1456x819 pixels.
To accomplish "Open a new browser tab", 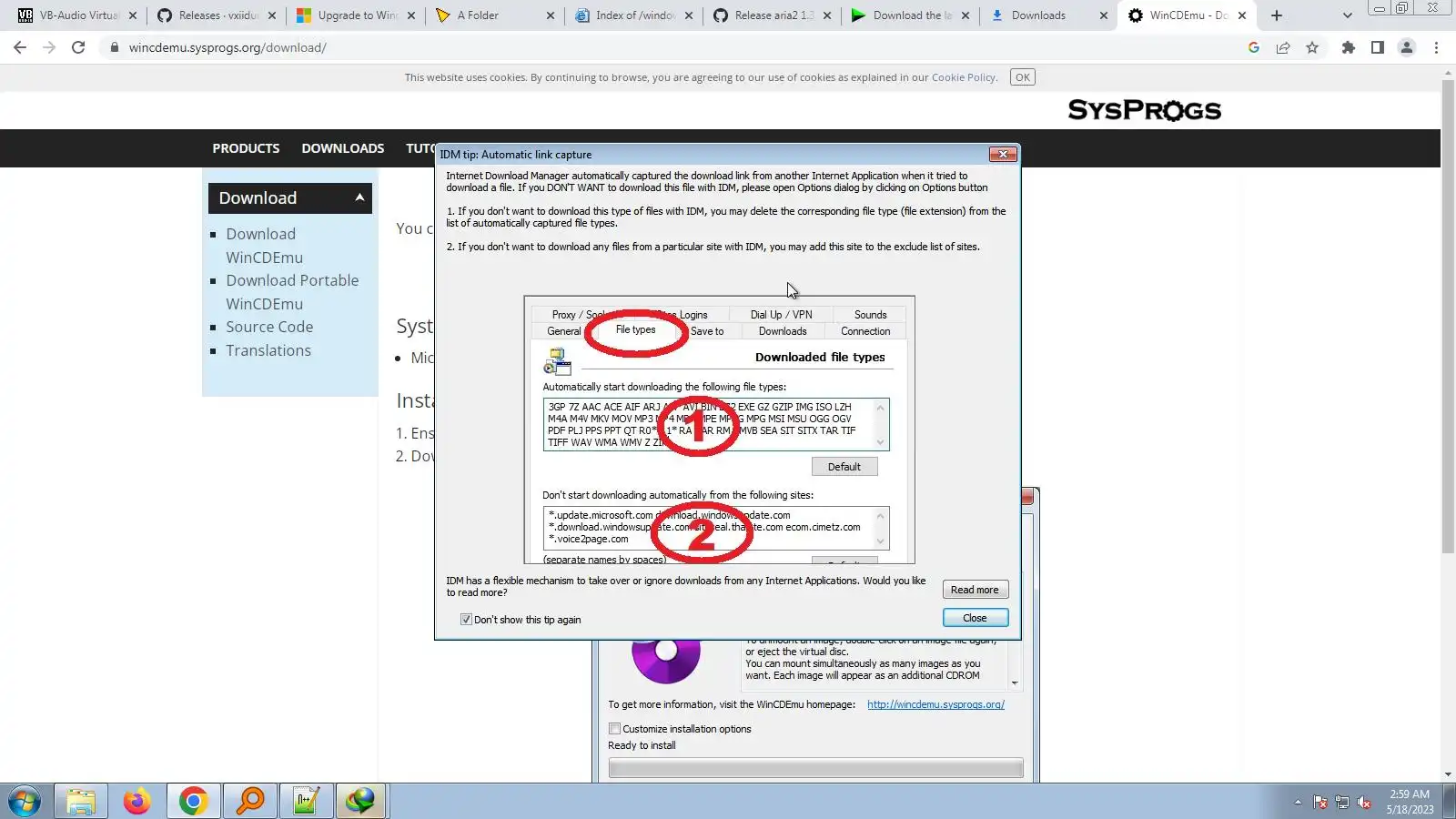I will (1277, 15).
